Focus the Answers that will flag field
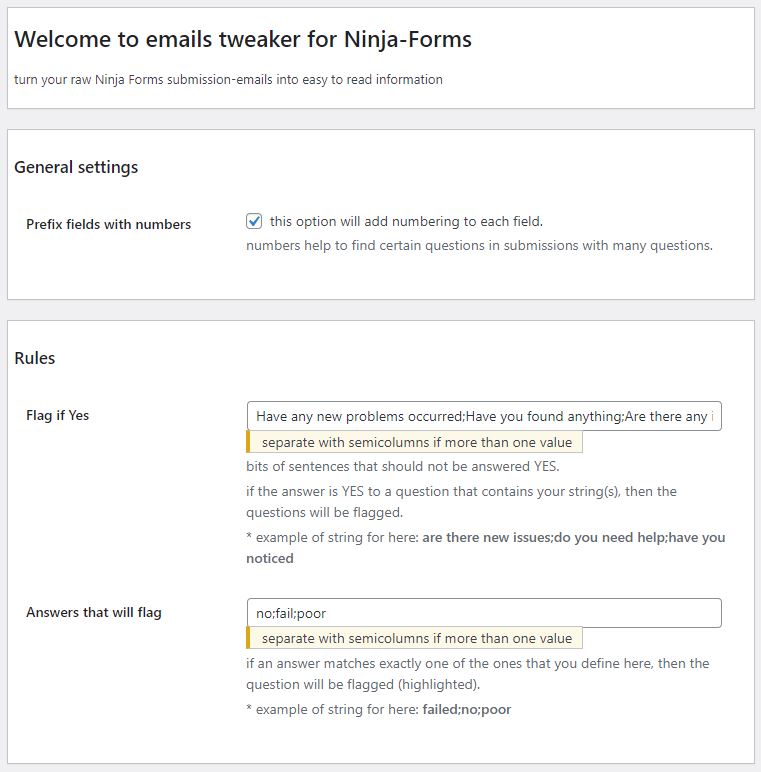Image resolution: width=761 pixels, height=772 pixels. click(484, 613)
